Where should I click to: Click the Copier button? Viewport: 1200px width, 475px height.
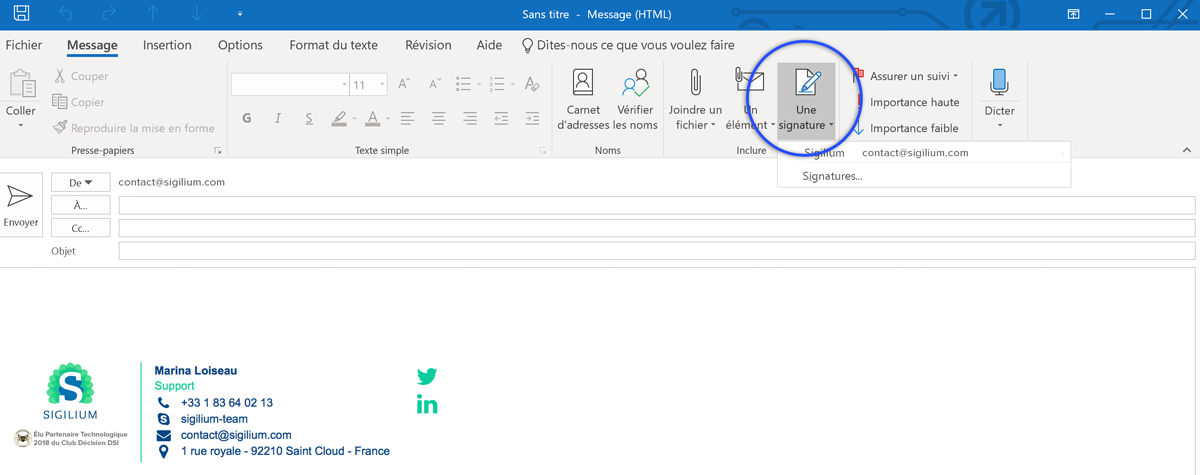[x=79, y=102]
